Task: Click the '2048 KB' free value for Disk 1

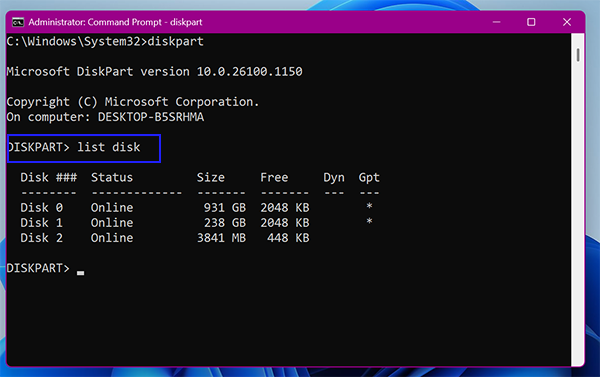Action: coord(285,223)
